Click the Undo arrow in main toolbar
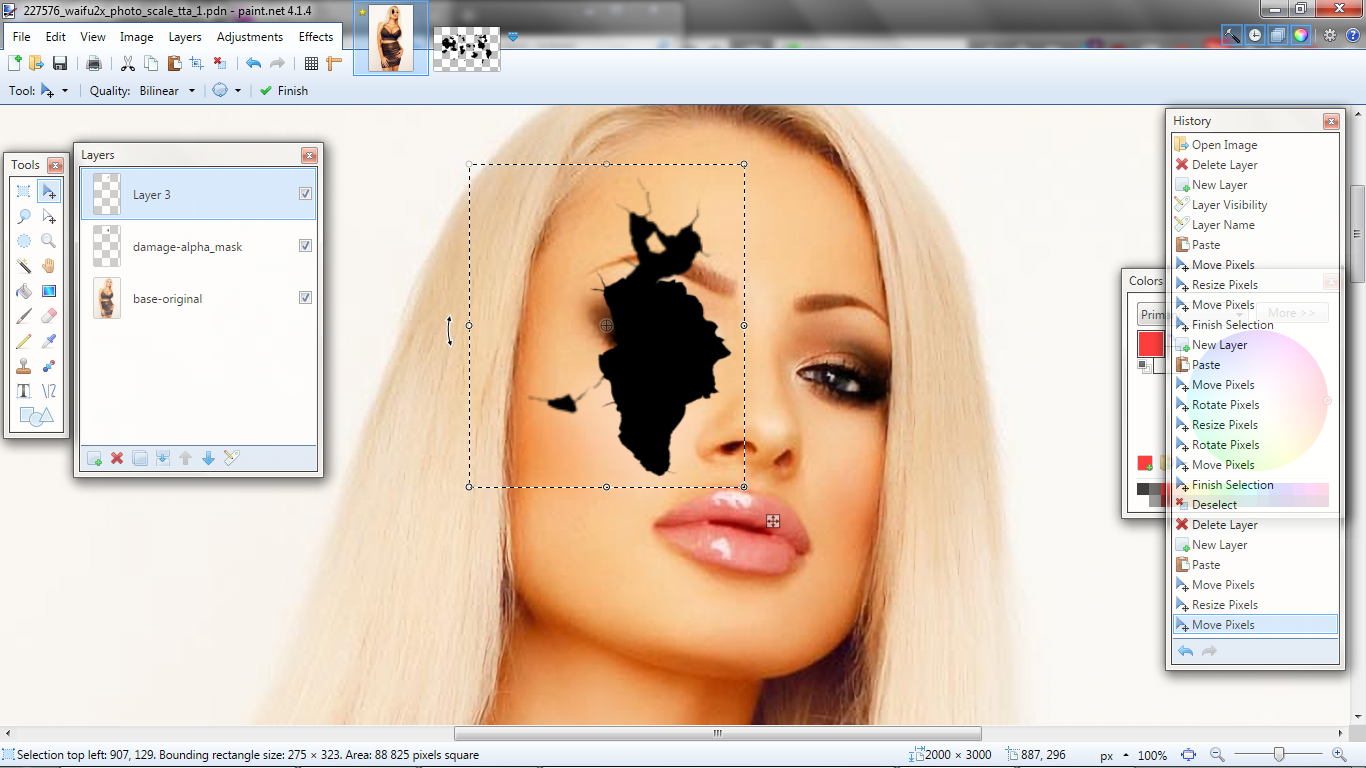The width and height of the screenshot is (1366, 768). click(x=254, y=63)
